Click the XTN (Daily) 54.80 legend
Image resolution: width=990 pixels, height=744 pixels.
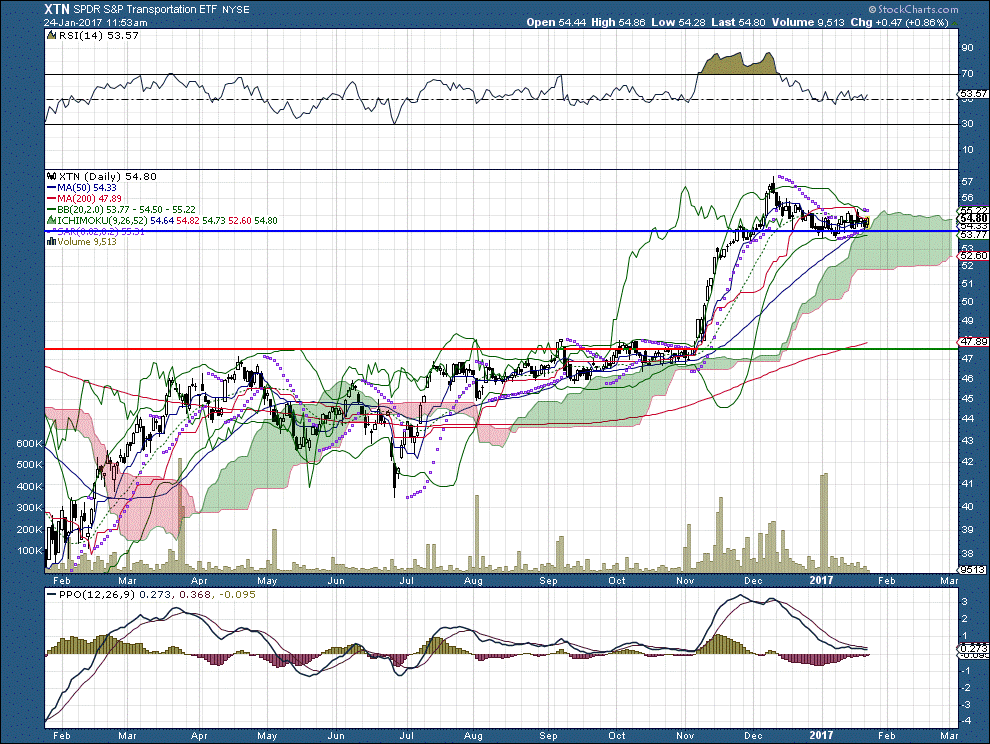pyautogui.click(x=107, y=177)
